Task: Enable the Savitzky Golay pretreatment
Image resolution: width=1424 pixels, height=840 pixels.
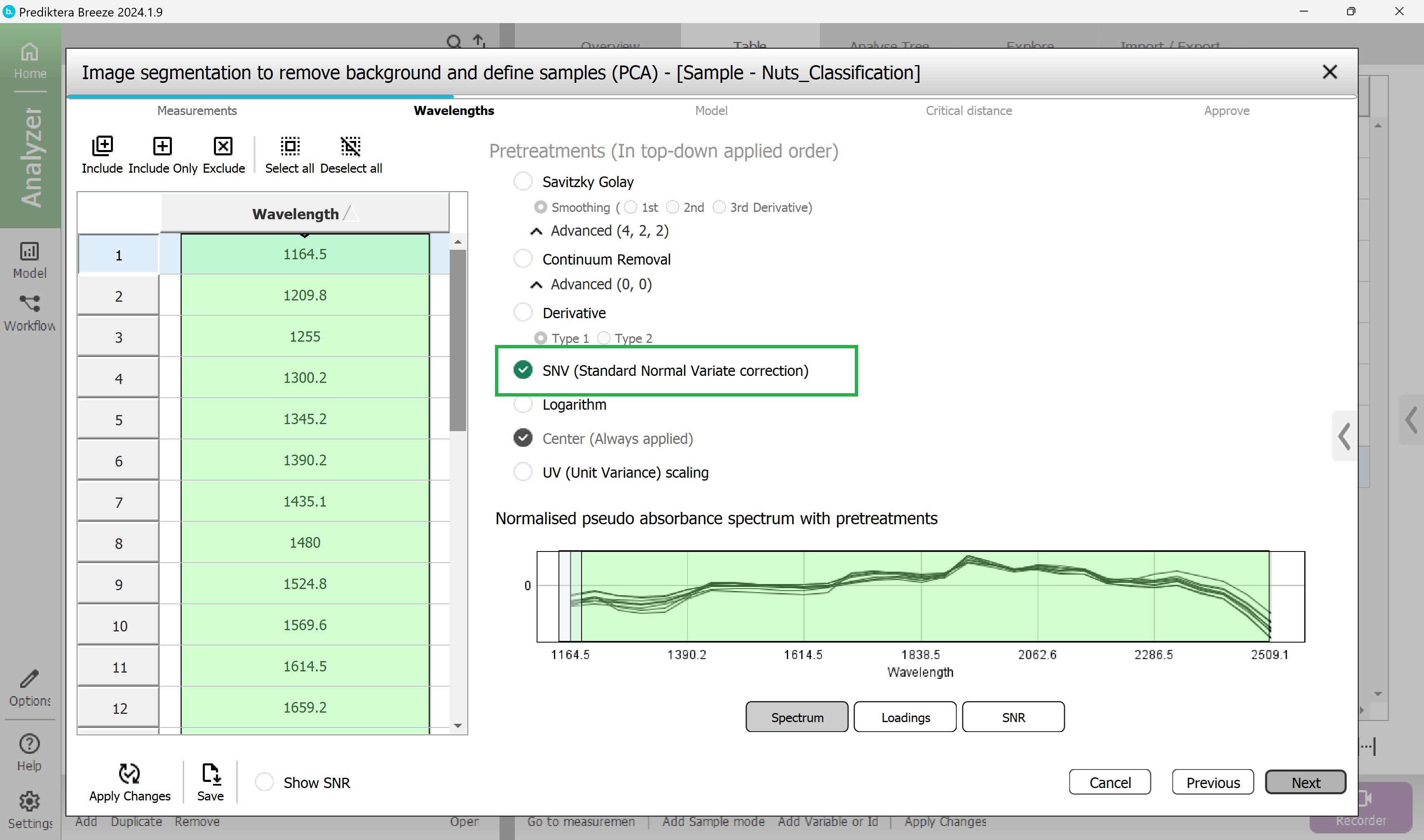Action: click(522, 182)
